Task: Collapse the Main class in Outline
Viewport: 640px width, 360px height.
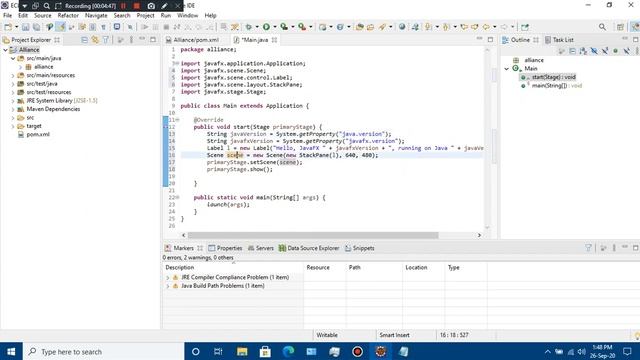Action: (x=507, y=69)
